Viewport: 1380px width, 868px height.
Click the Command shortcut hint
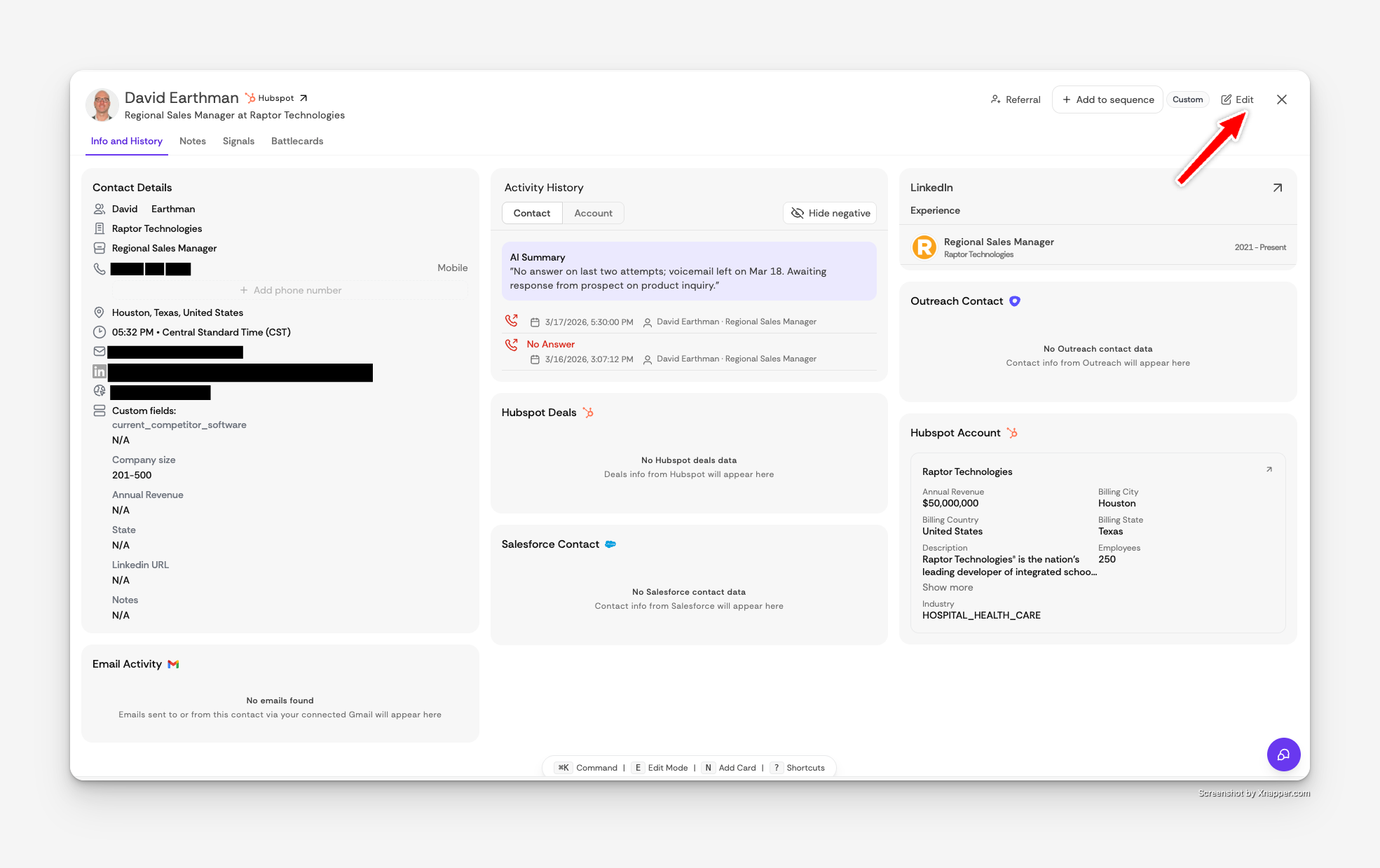(x=586, y=768)
